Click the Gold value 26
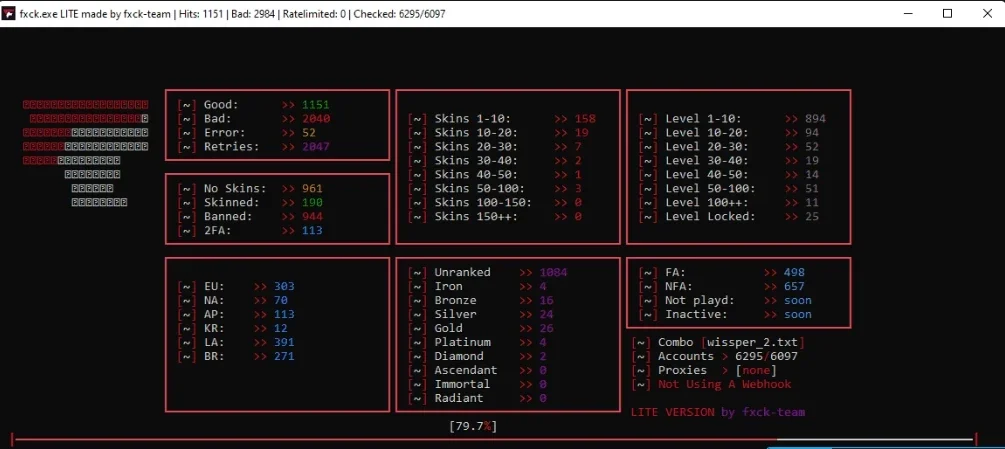The width and height of the screenshot is (1005, 449). [547, 328]
